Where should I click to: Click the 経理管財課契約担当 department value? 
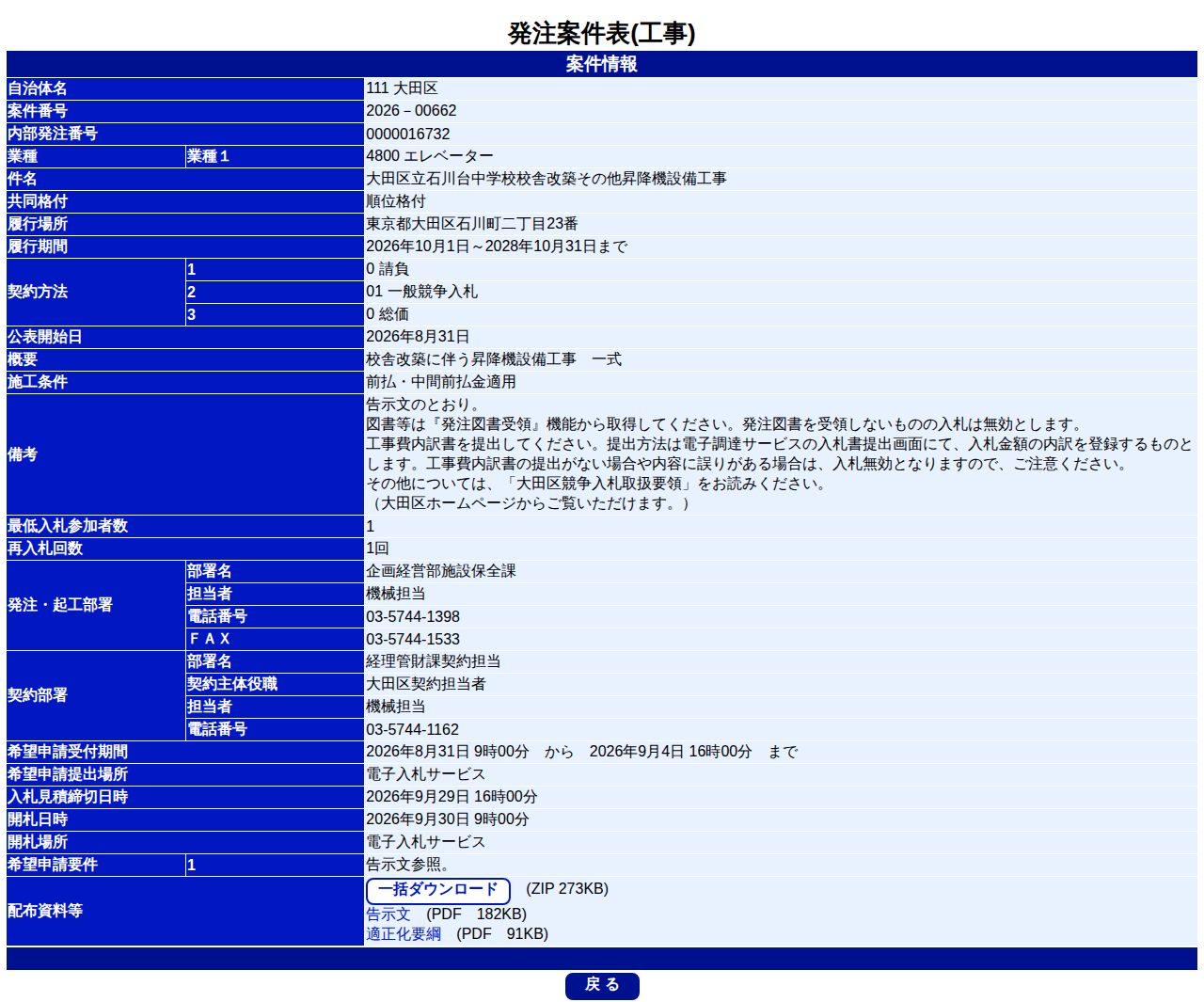point(434,661)
